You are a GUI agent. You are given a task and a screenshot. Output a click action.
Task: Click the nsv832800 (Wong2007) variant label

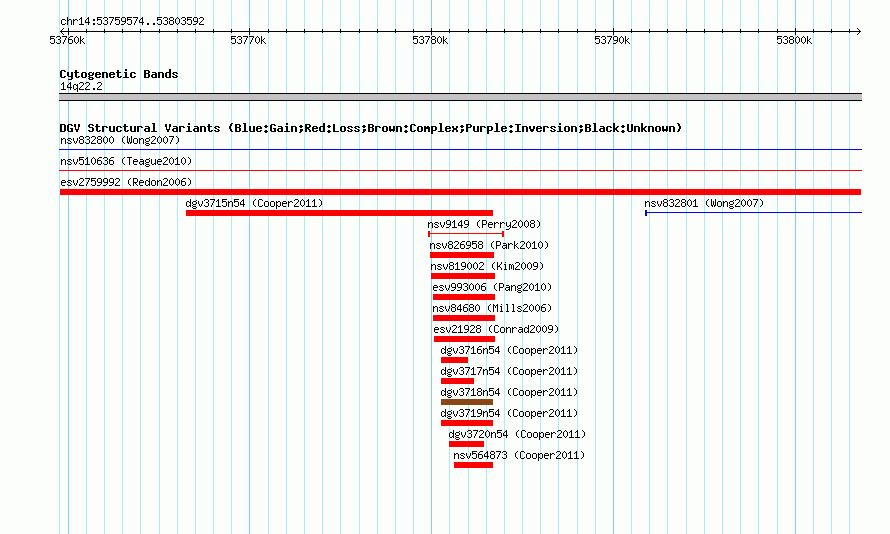point(120,140)
